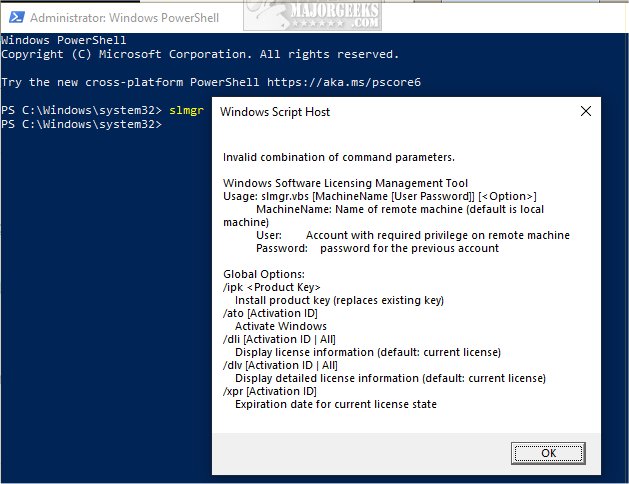Click the Windows Script Host dialog title
Viewport: 629px width, 484px height.
click(x=275, y=112)
